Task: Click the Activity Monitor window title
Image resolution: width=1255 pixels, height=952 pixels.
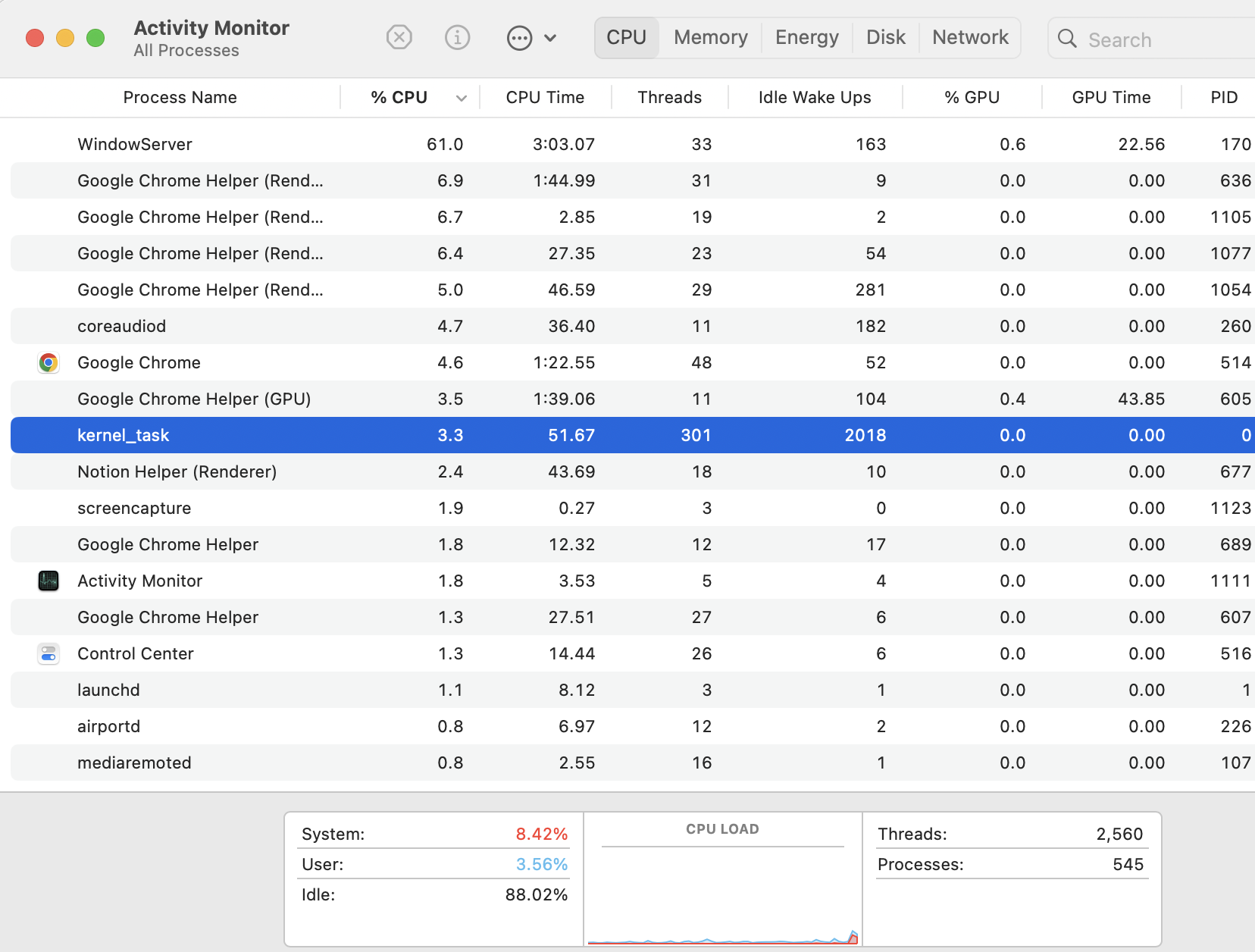Action: coord(211,28)
